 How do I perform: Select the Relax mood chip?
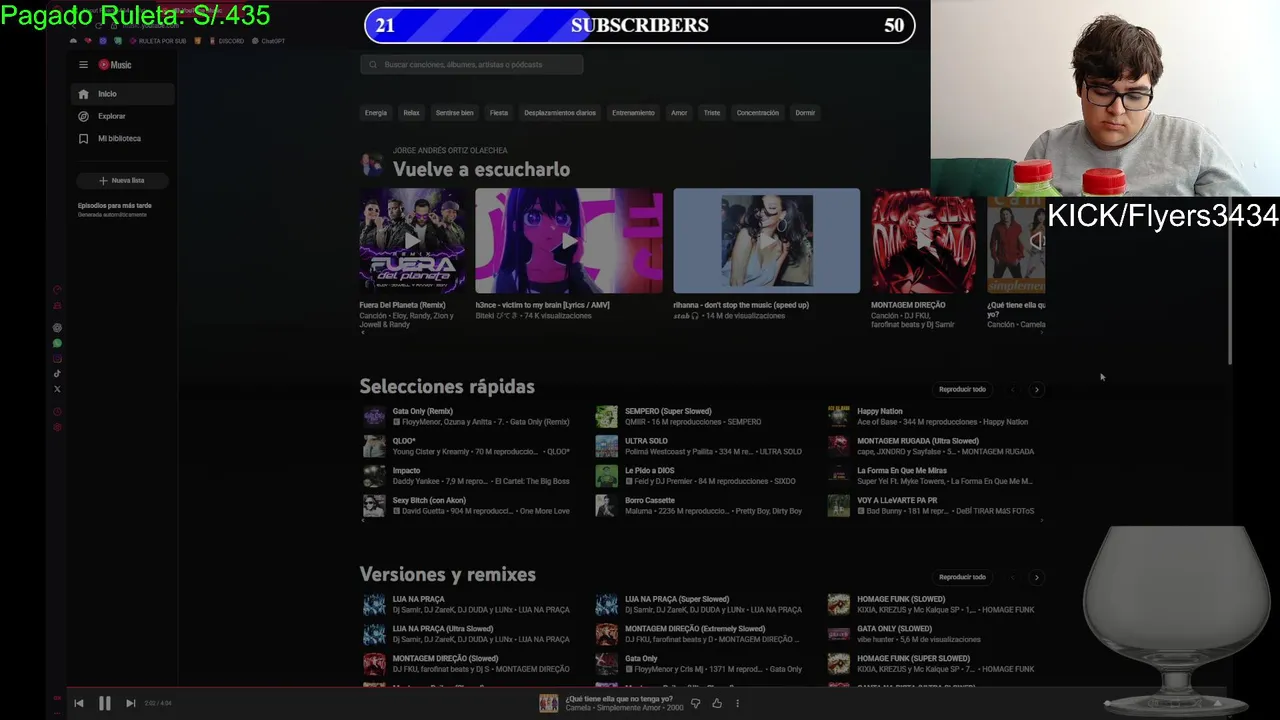click(411, 113)
